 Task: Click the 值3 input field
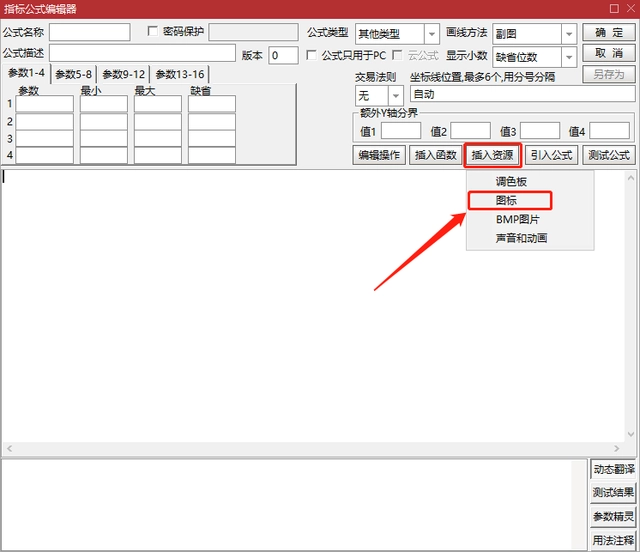click(x=540, y=131)
